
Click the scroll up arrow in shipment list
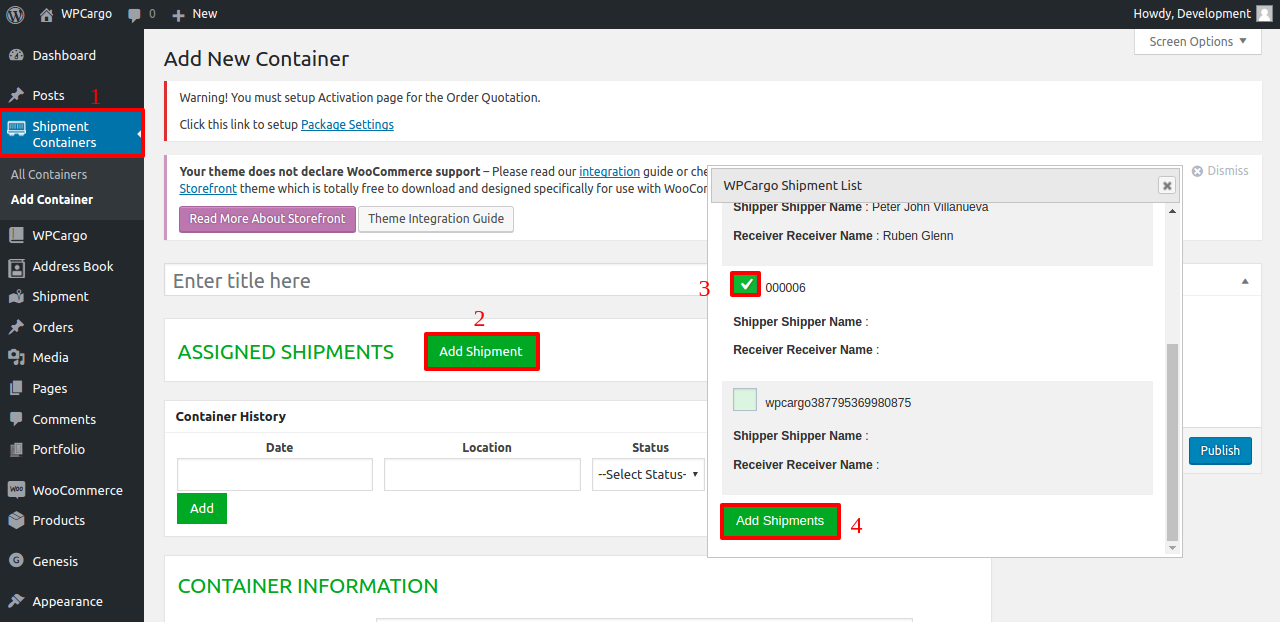tap(1173, 210)
